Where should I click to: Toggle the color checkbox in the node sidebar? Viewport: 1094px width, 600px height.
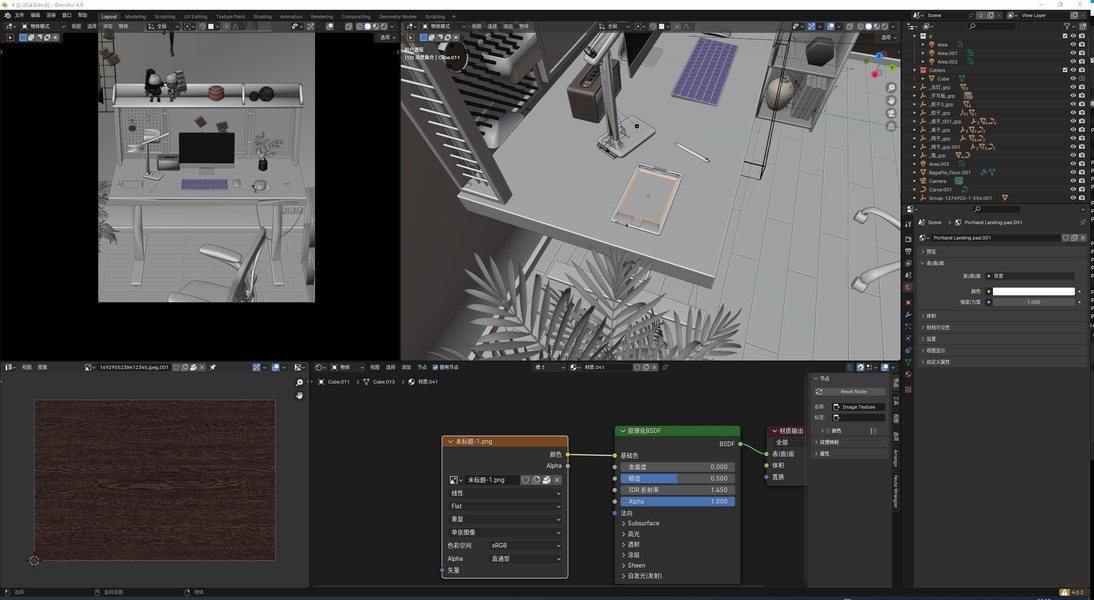(x=828, y=430)
